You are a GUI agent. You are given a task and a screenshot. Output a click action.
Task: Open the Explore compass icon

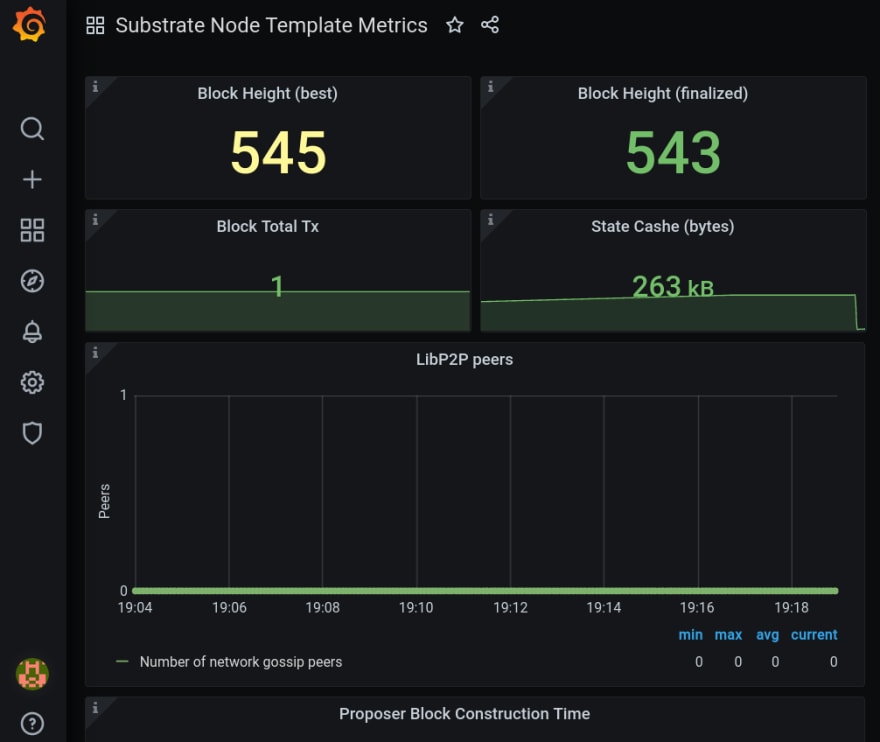[x=32, y=281]
